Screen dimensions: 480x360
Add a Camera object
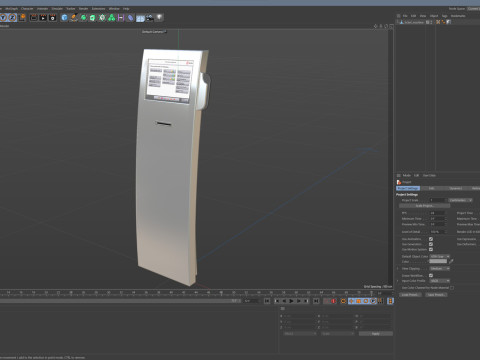[150, 18]
